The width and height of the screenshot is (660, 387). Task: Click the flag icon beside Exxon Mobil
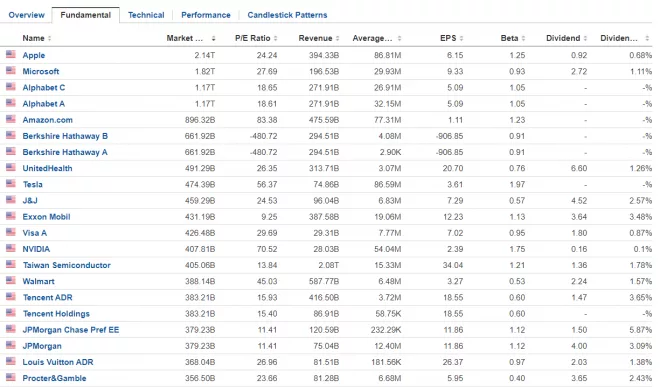point(11,216)
